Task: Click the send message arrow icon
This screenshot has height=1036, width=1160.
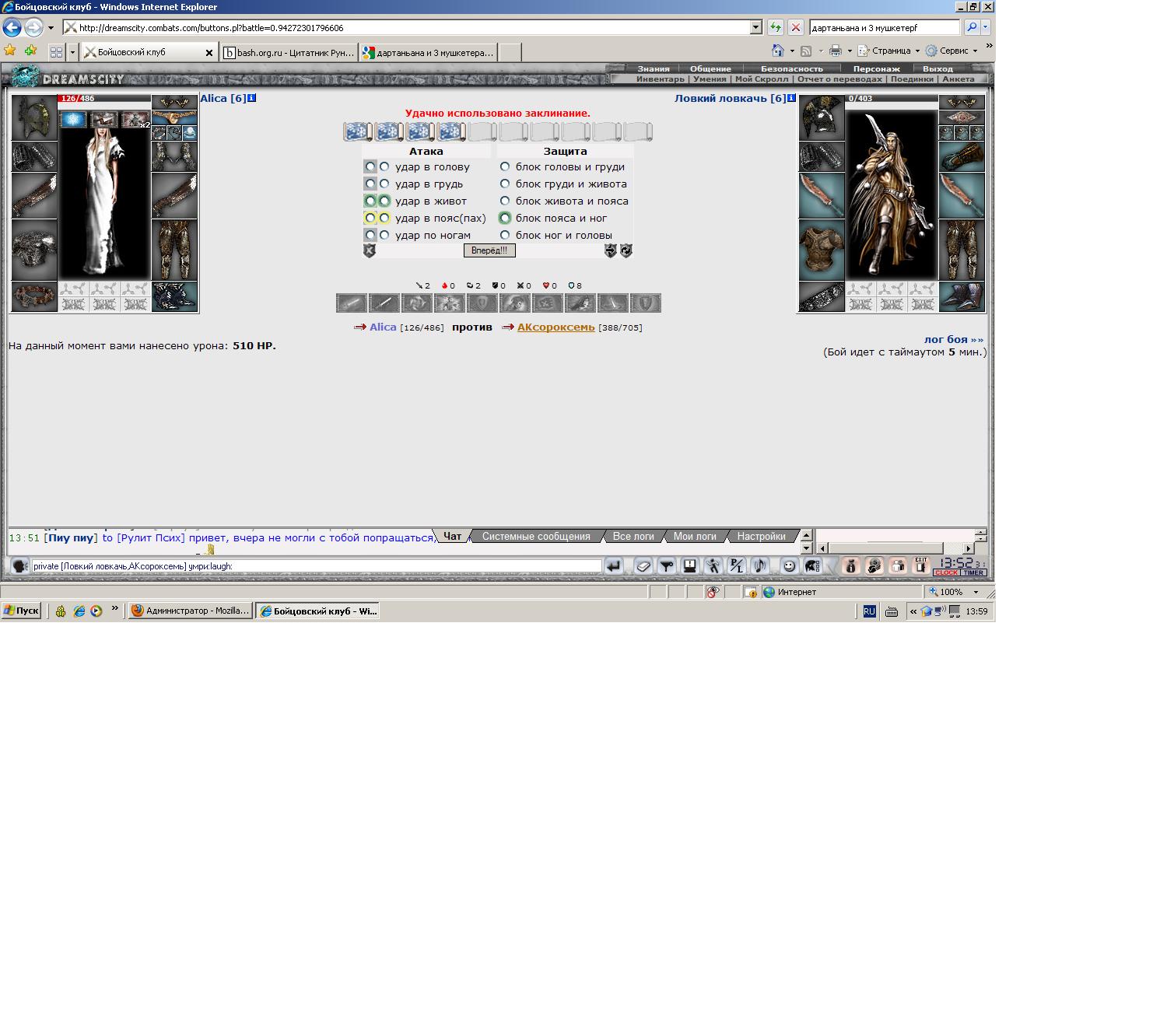Action: (614, 566)
